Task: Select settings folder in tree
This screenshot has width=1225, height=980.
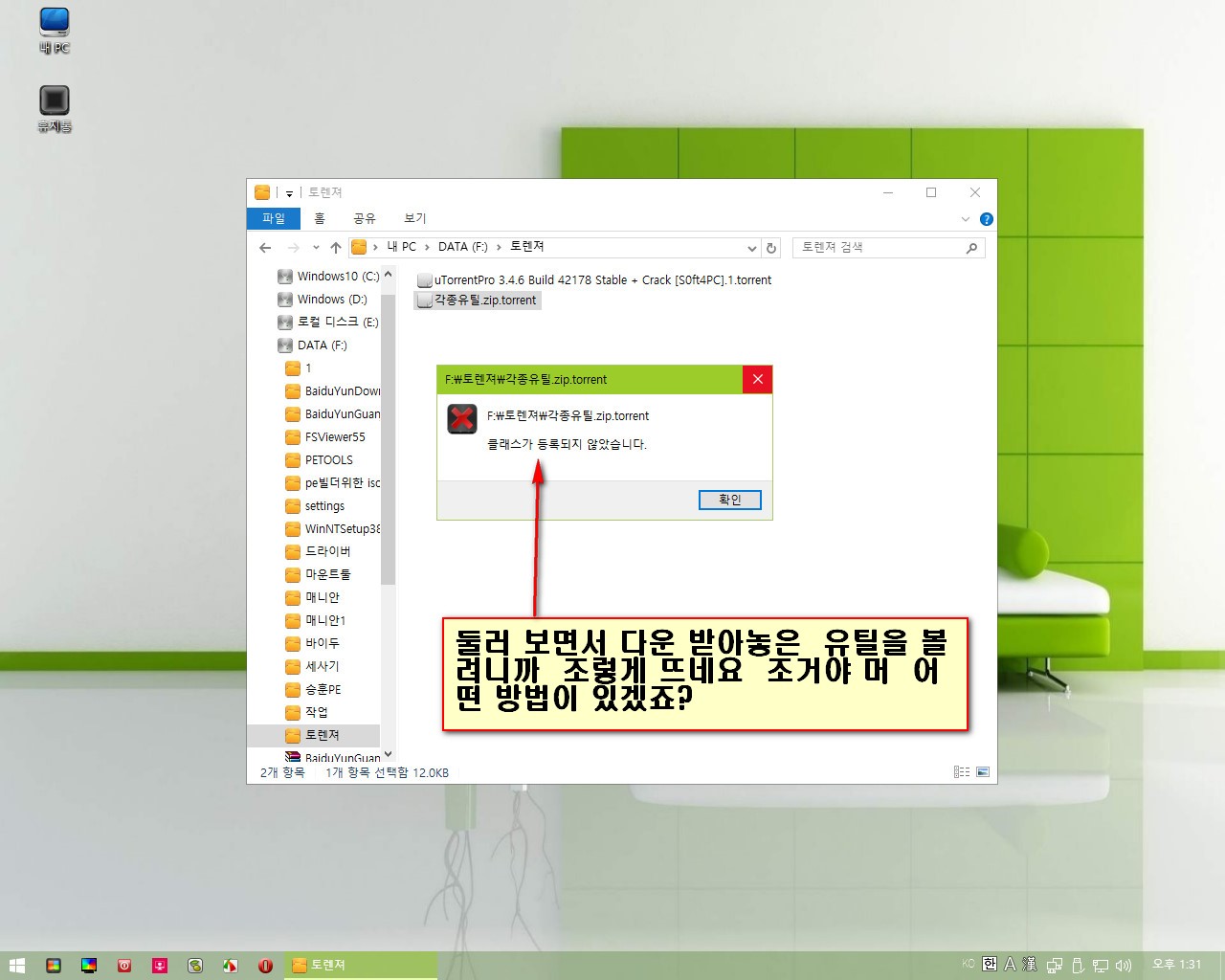Action: (315, 506)
